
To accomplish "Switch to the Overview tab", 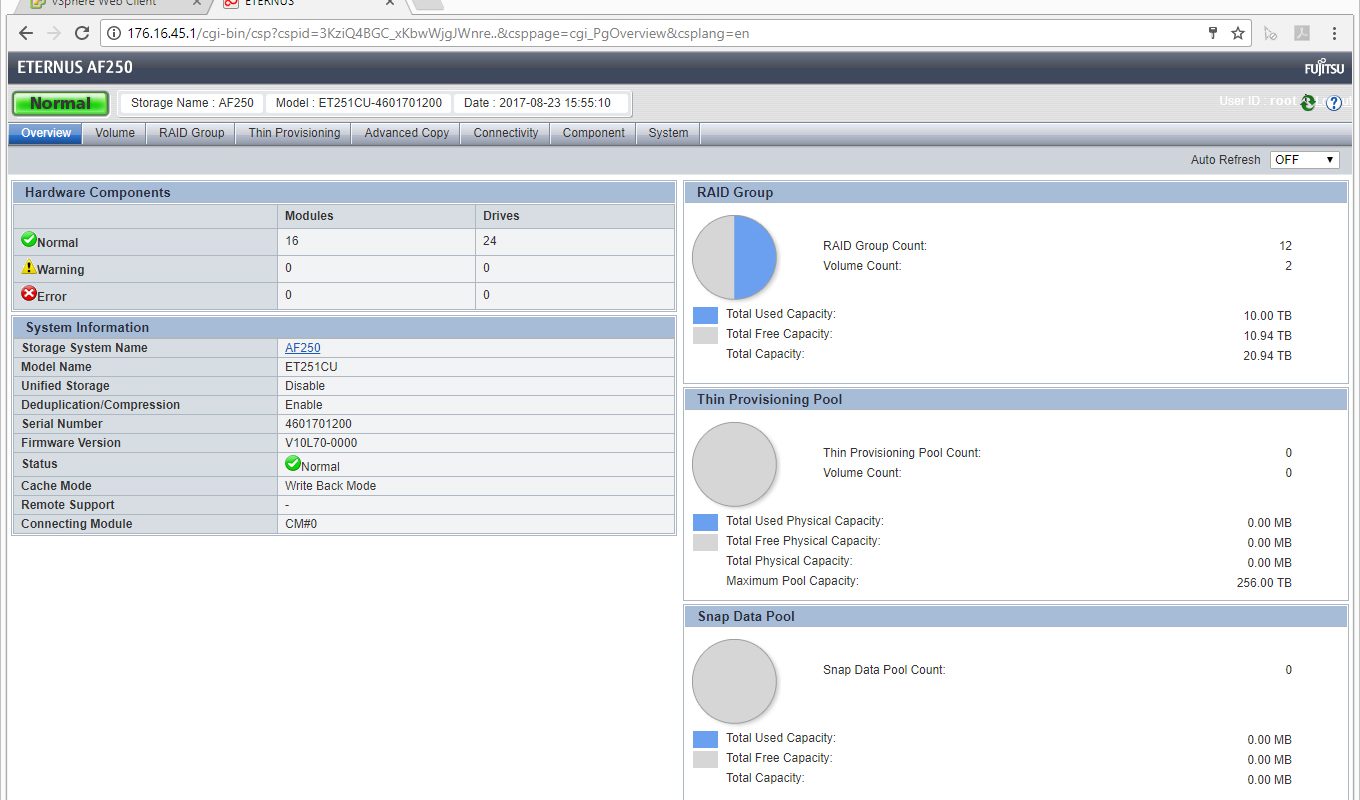I will tap(46, 133).
